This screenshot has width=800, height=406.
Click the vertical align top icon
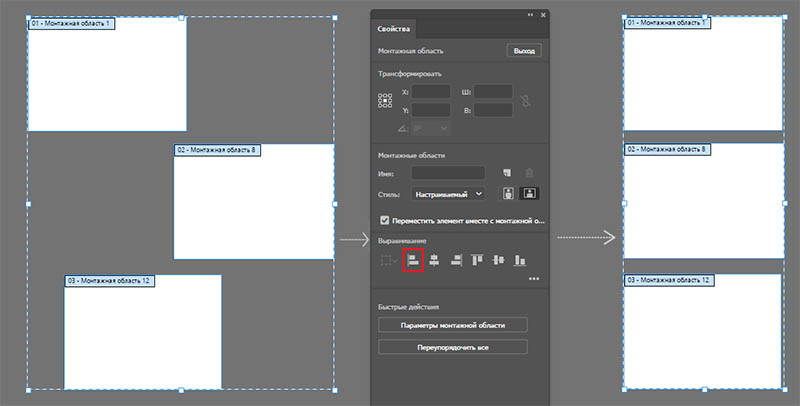(x=477, y=260)
